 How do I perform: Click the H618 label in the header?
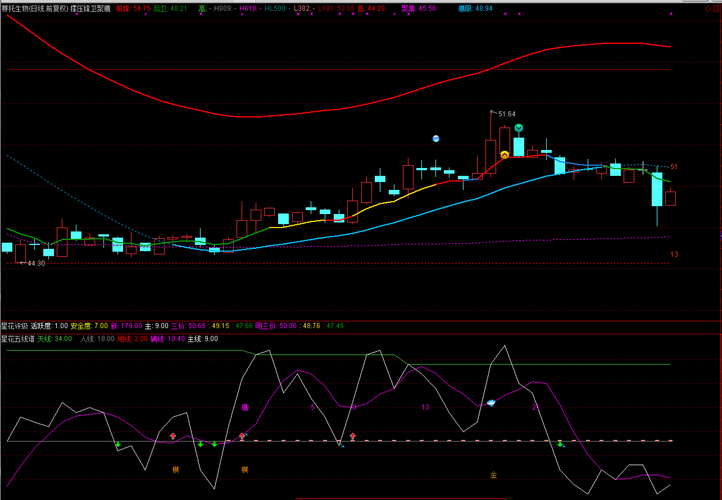pos(249,9)
